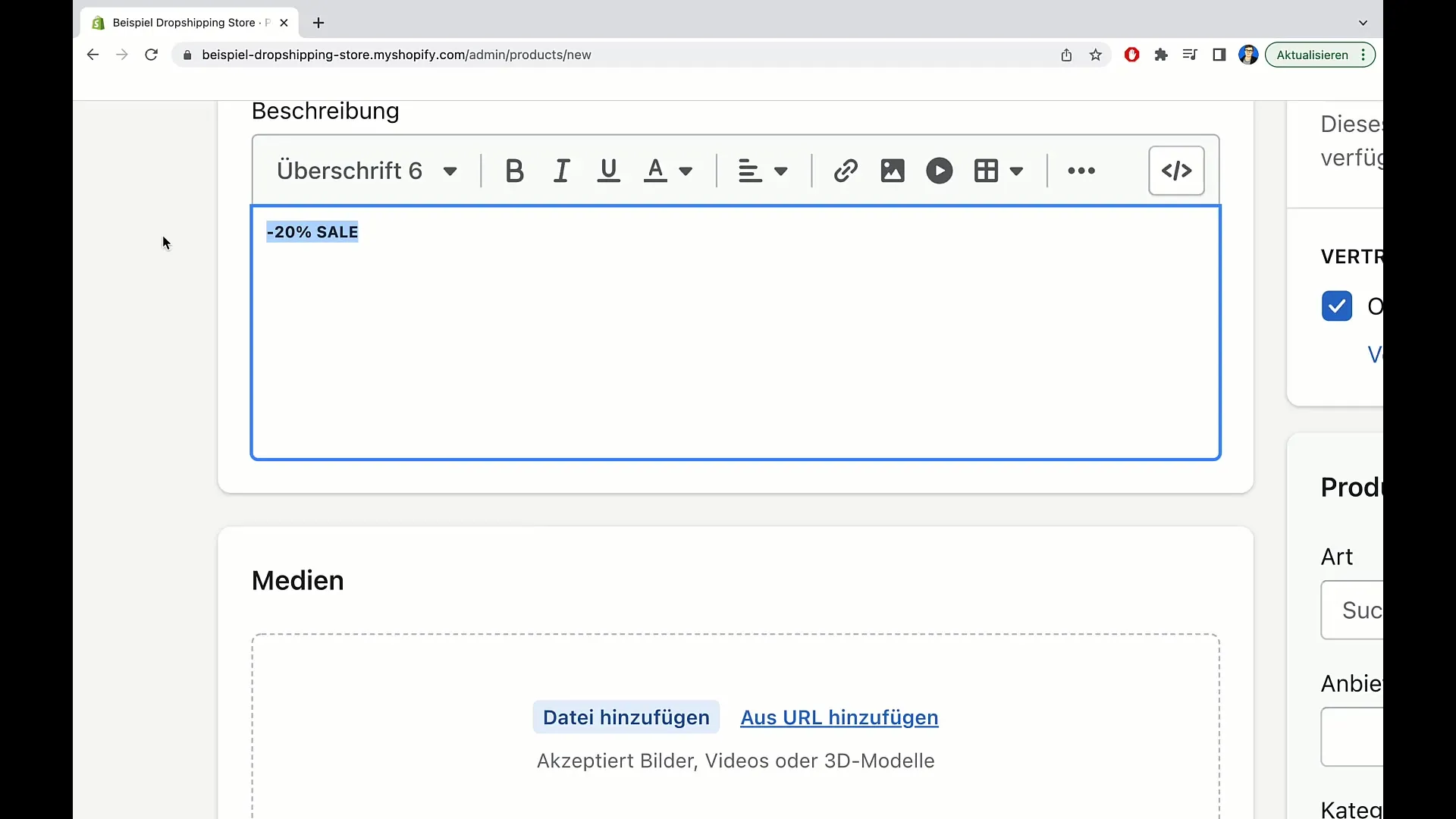
Task: Share this page via share icon
Action: pyautogui.click(x=1066, y=55)
